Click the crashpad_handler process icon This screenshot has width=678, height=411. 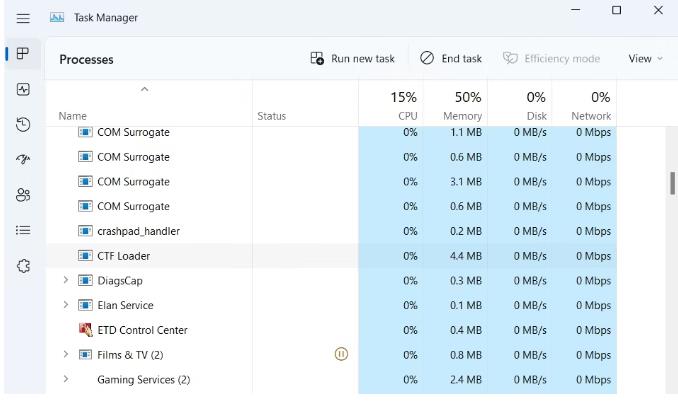[x=85, y=231]
